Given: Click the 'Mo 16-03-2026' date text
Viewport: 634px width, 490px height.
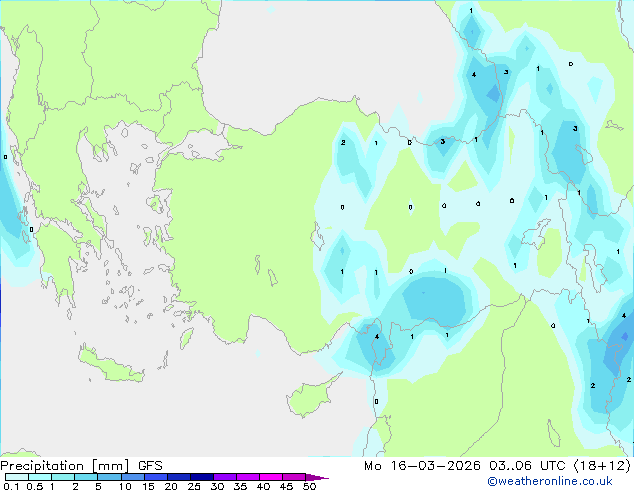Looking at the screenshot, I should pos(422,466).
